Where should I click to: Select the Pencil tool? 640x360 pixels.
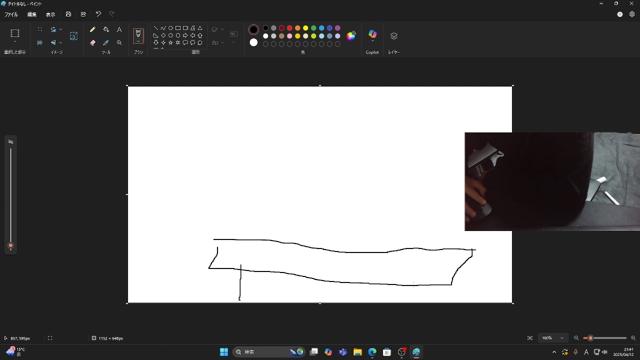[x=93, y=29]
